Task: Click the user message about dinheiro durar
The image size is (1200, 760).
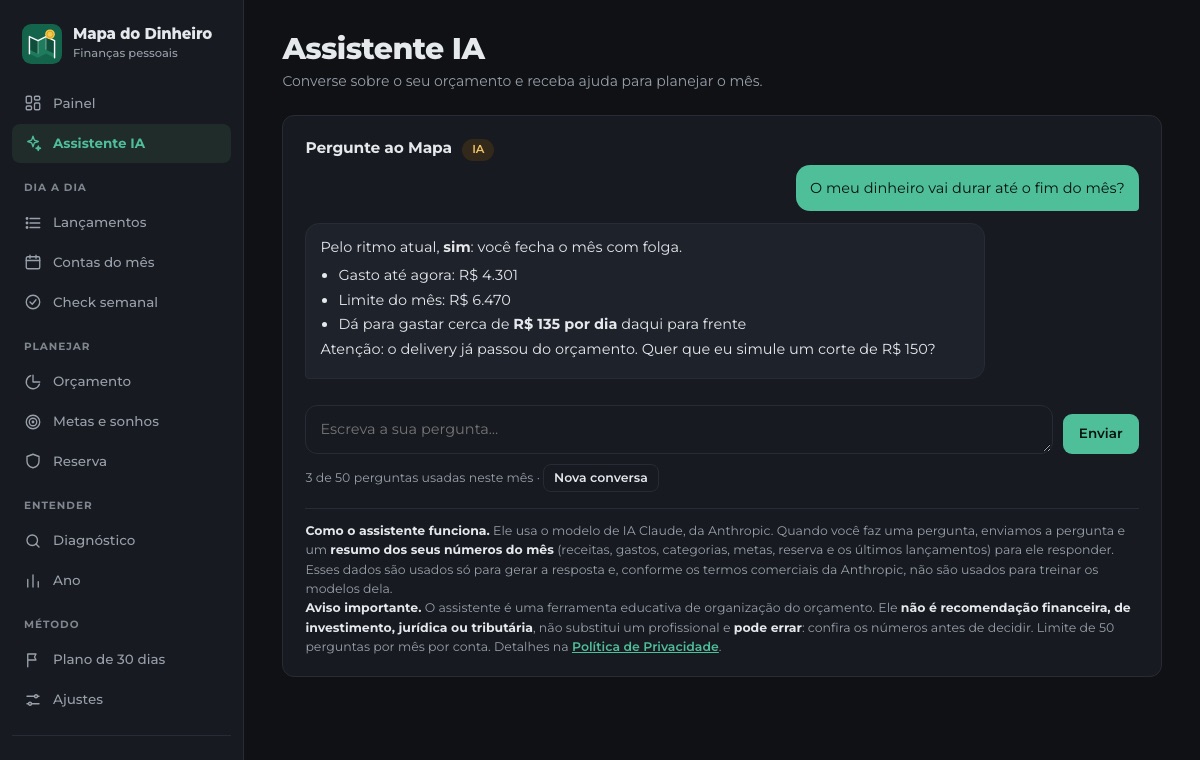Action: click(967, 188)
